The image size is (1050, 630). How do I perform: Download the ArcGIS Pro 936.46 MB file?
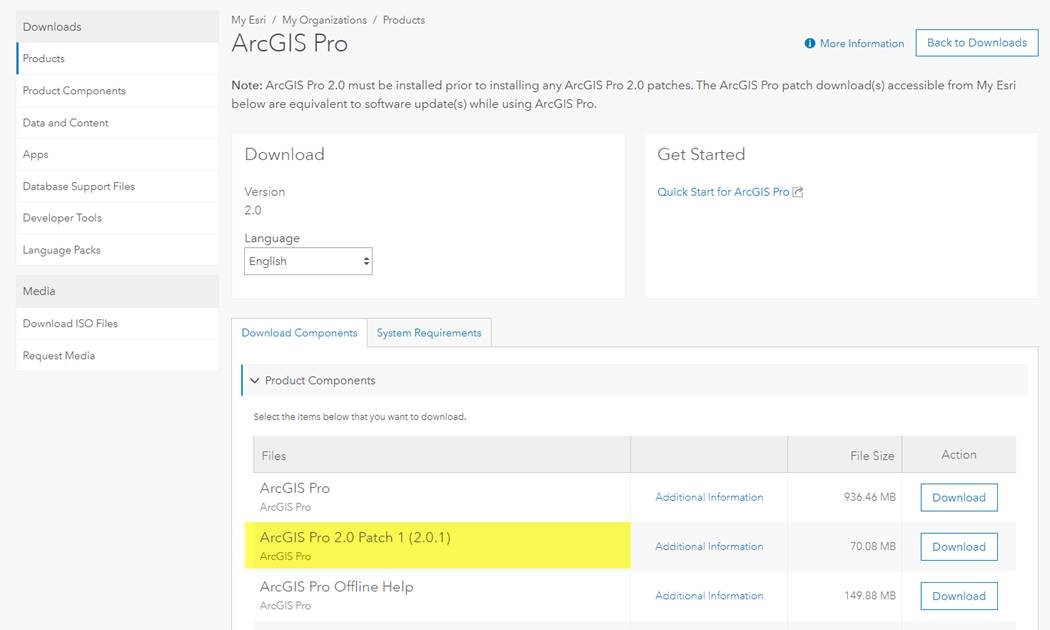pos(958,498)
